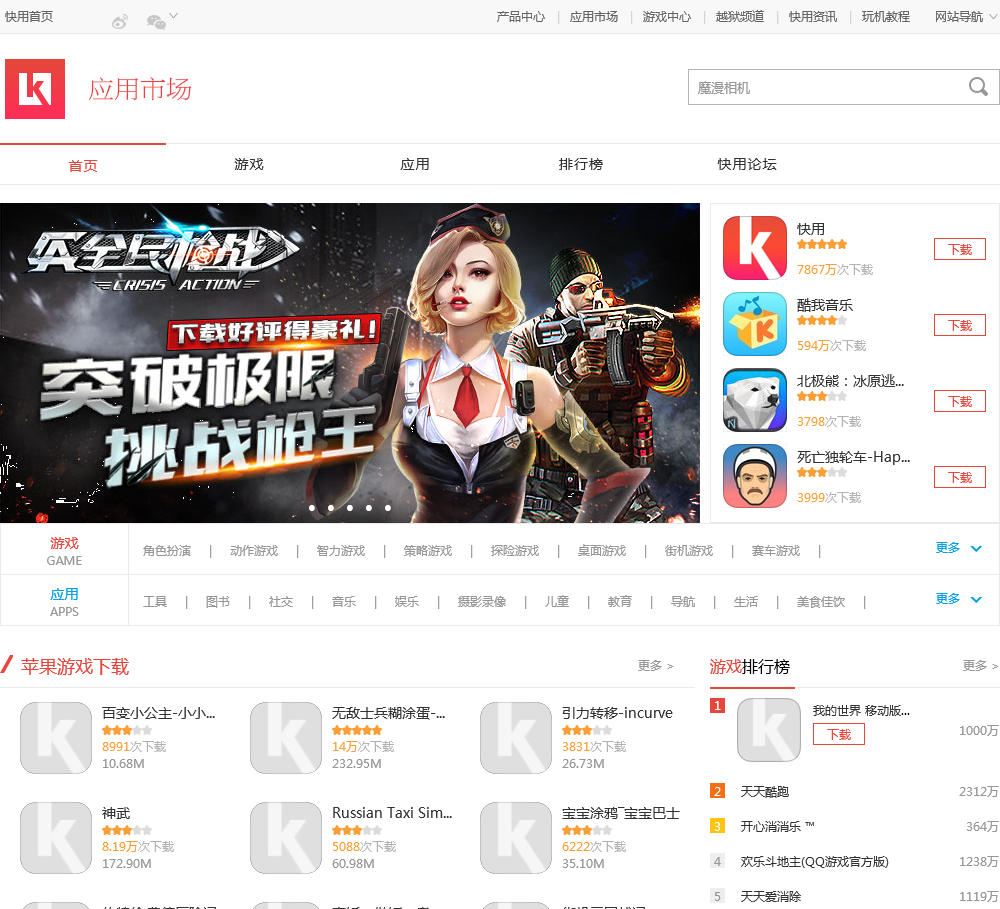Screen dimensions: 1000x909
Task: Expand the 网站导航 dropdown
Action: [x=966, y=17]
